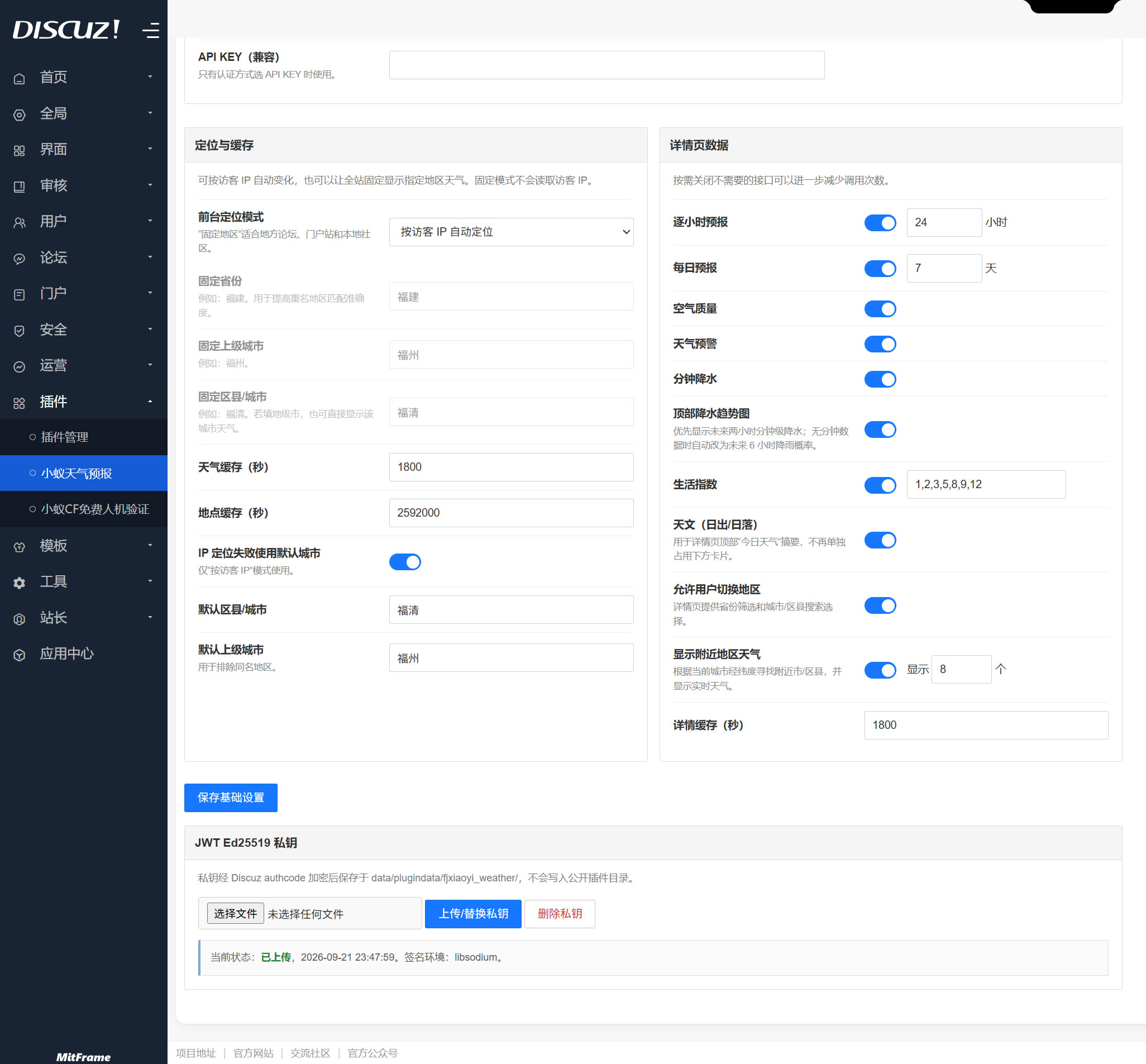Open the 前台定位模式 dropdown
The width and height of the screenshot is (1146, 1064).
pyautogui.click(x=511, y=231)
